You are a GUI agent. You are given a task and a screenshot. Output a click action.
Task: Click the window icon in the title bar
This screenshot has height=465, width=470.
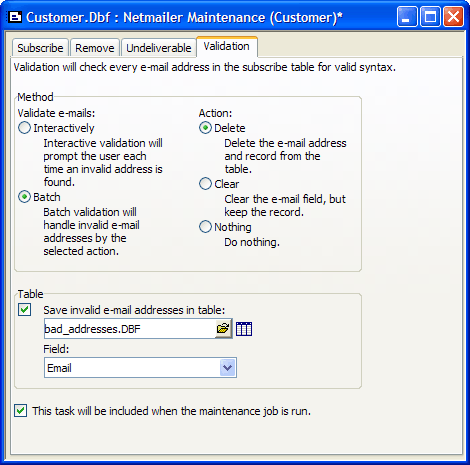(x=15, y=17)
